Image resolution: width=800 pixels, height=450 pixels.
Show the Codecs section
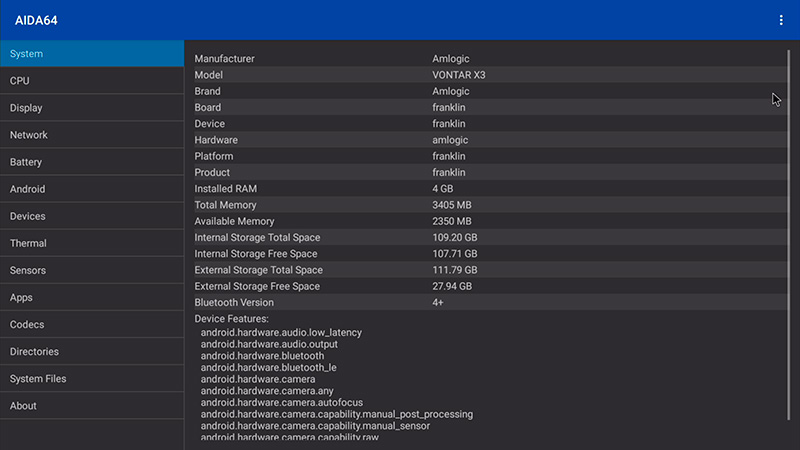pos(92,325)
